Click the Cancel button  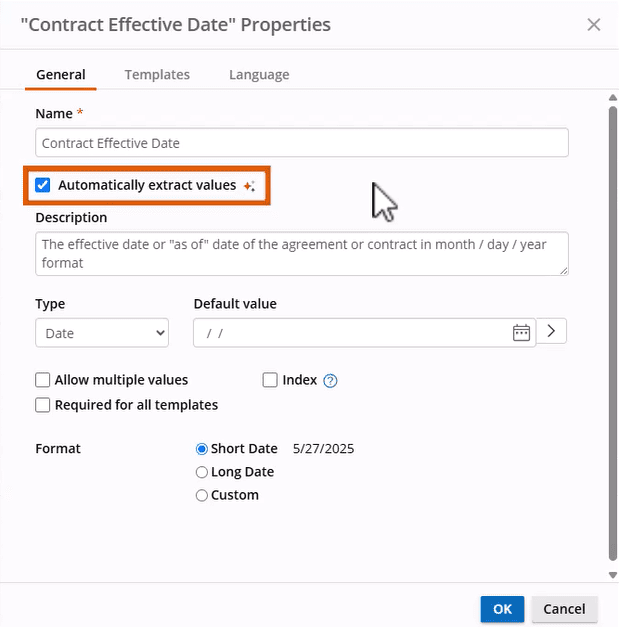click(564, 609)
